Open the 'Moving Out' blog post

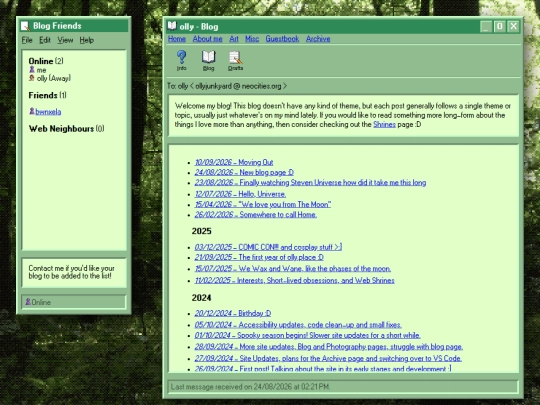(234, 162)
